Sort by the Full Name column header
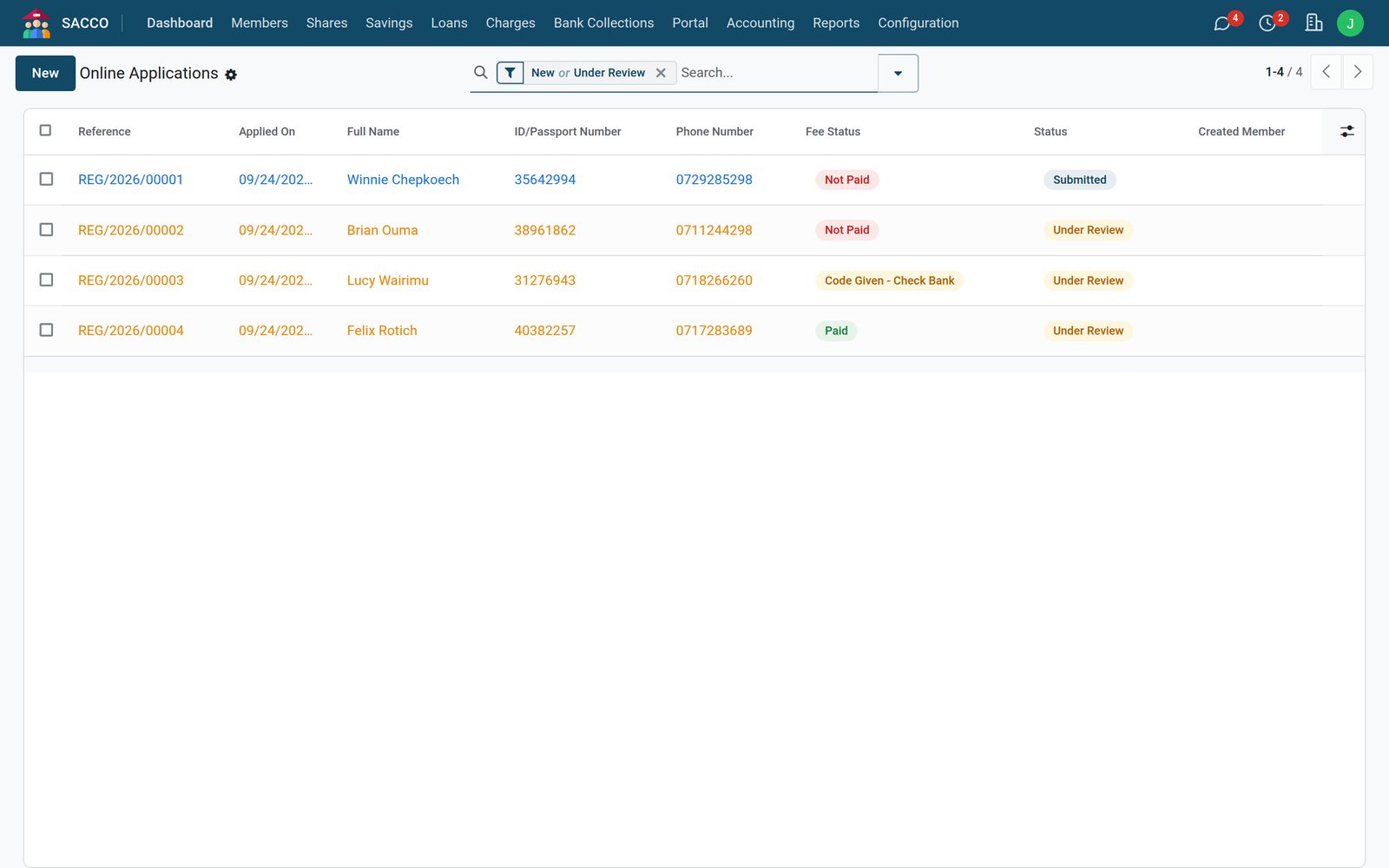The width and height of the screenshot is (1389, 868). coord(373,131)
